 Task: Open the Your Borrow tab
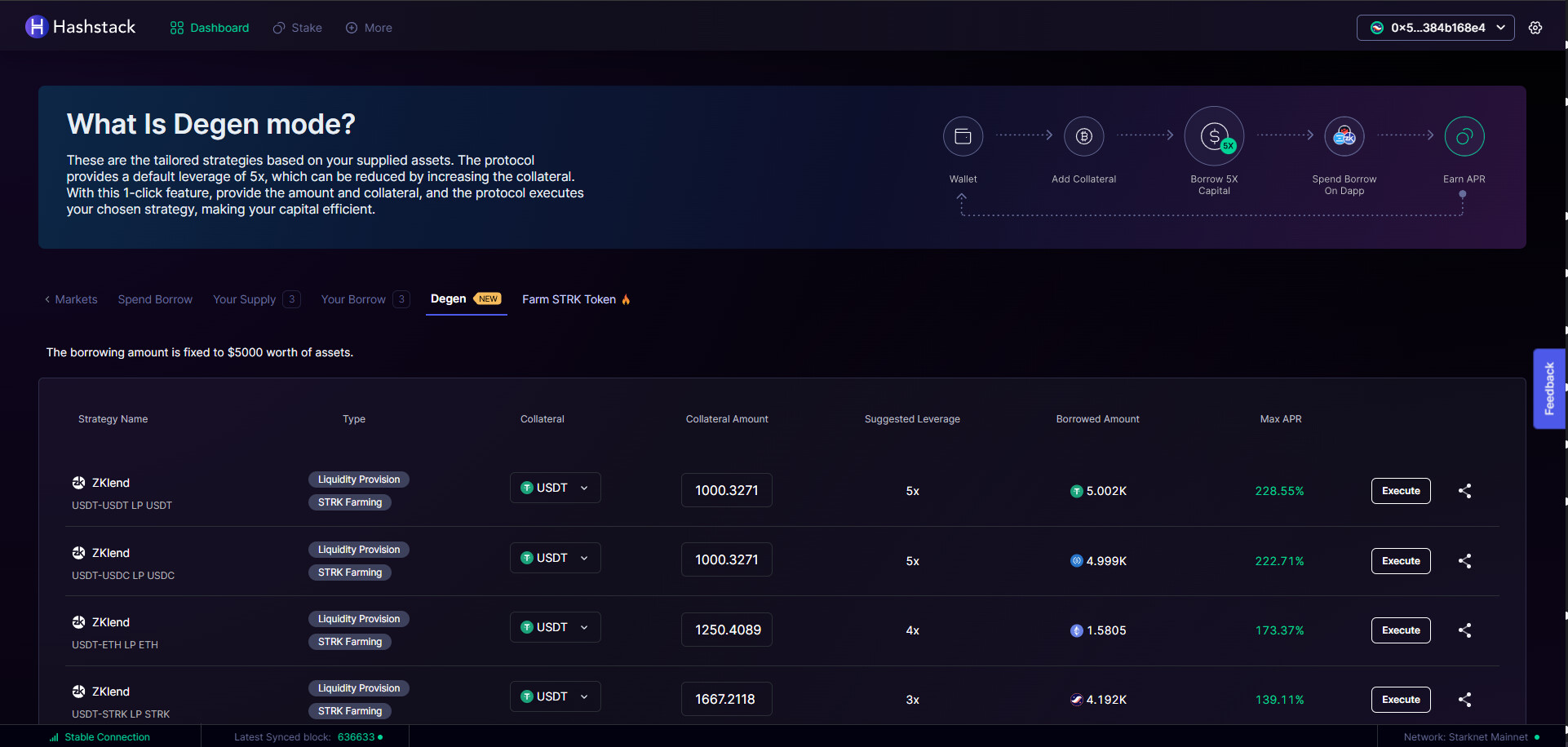click(x=365, y=299)
